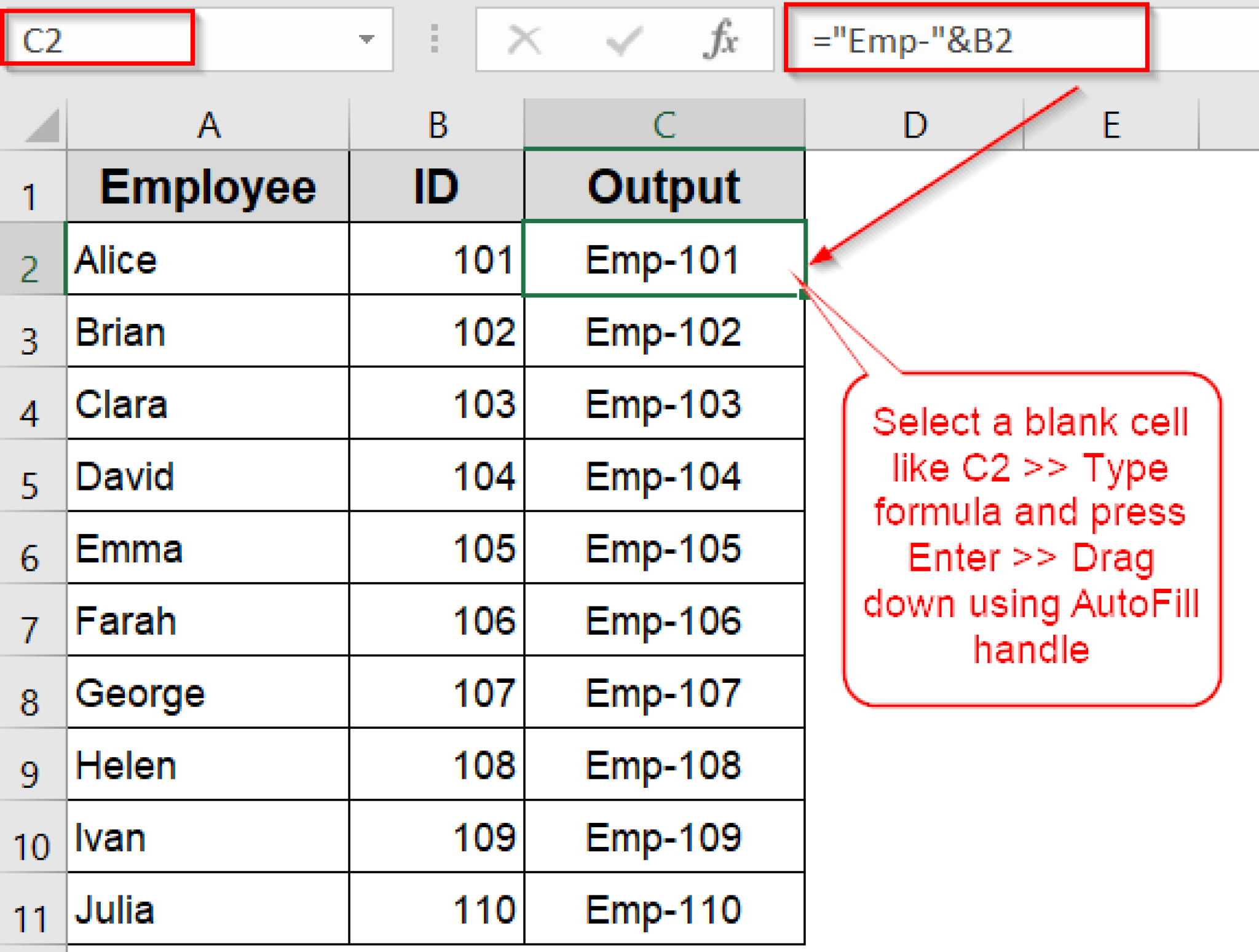The width and height of the screenshot is (1259, 952).
Task: Select the cell containing Alice
Action: [207, 259]
